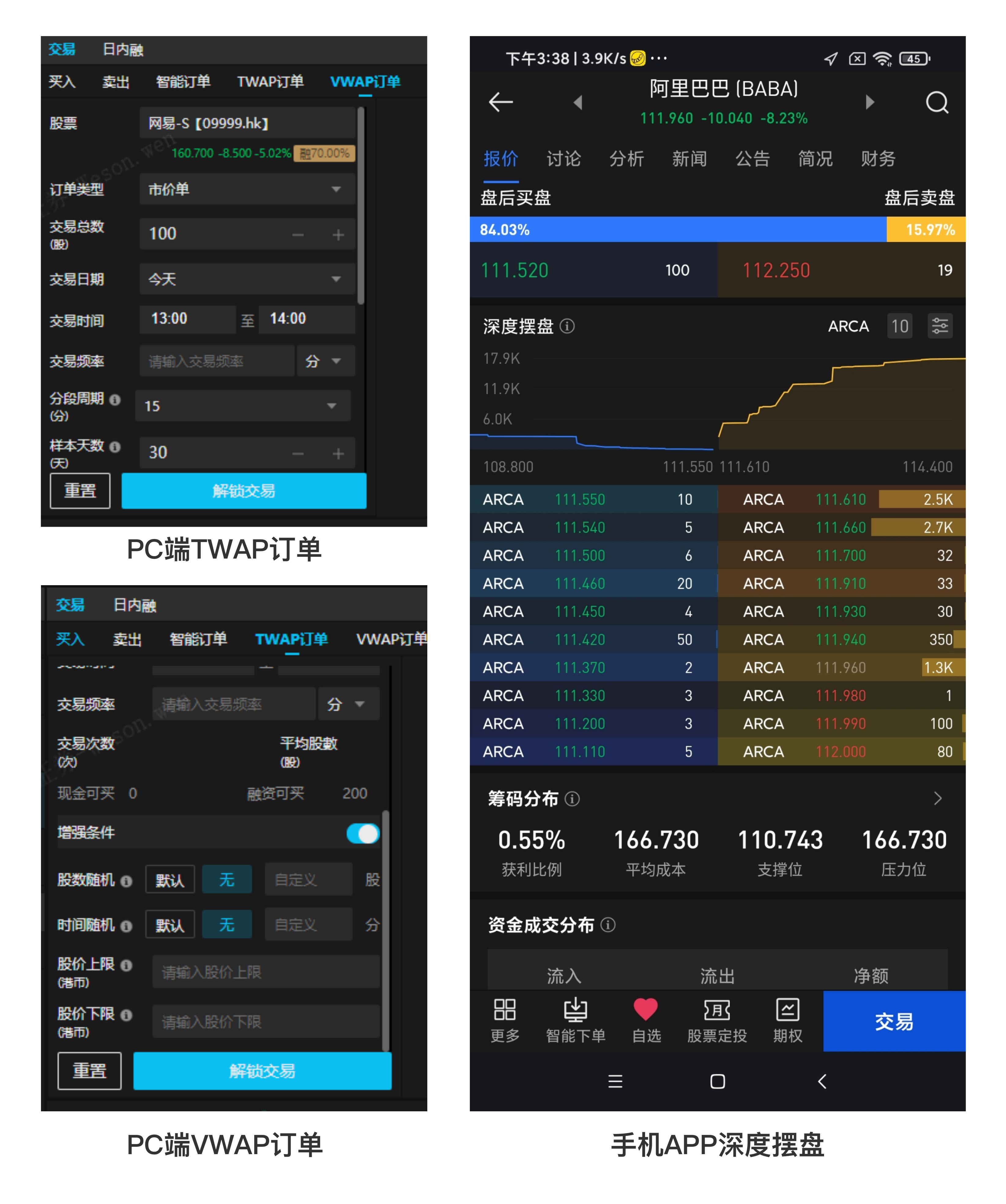Expand the 订单类型 市价单 dropdown

point(247,189)
